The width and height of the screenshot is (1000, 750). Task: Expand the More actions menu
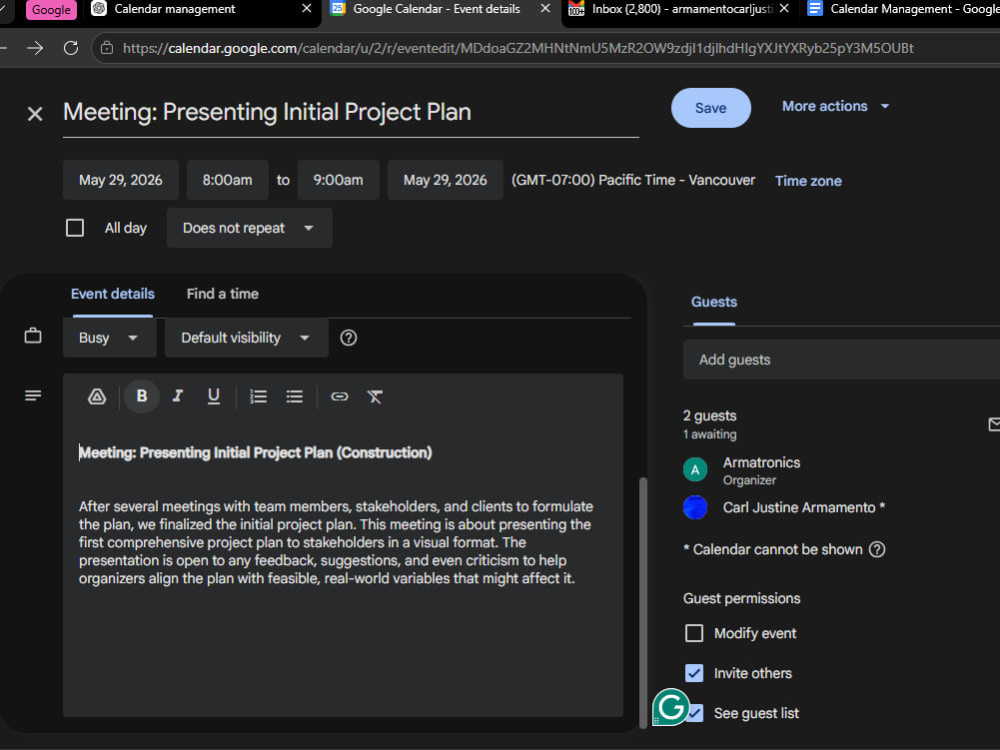pos(836,107)
